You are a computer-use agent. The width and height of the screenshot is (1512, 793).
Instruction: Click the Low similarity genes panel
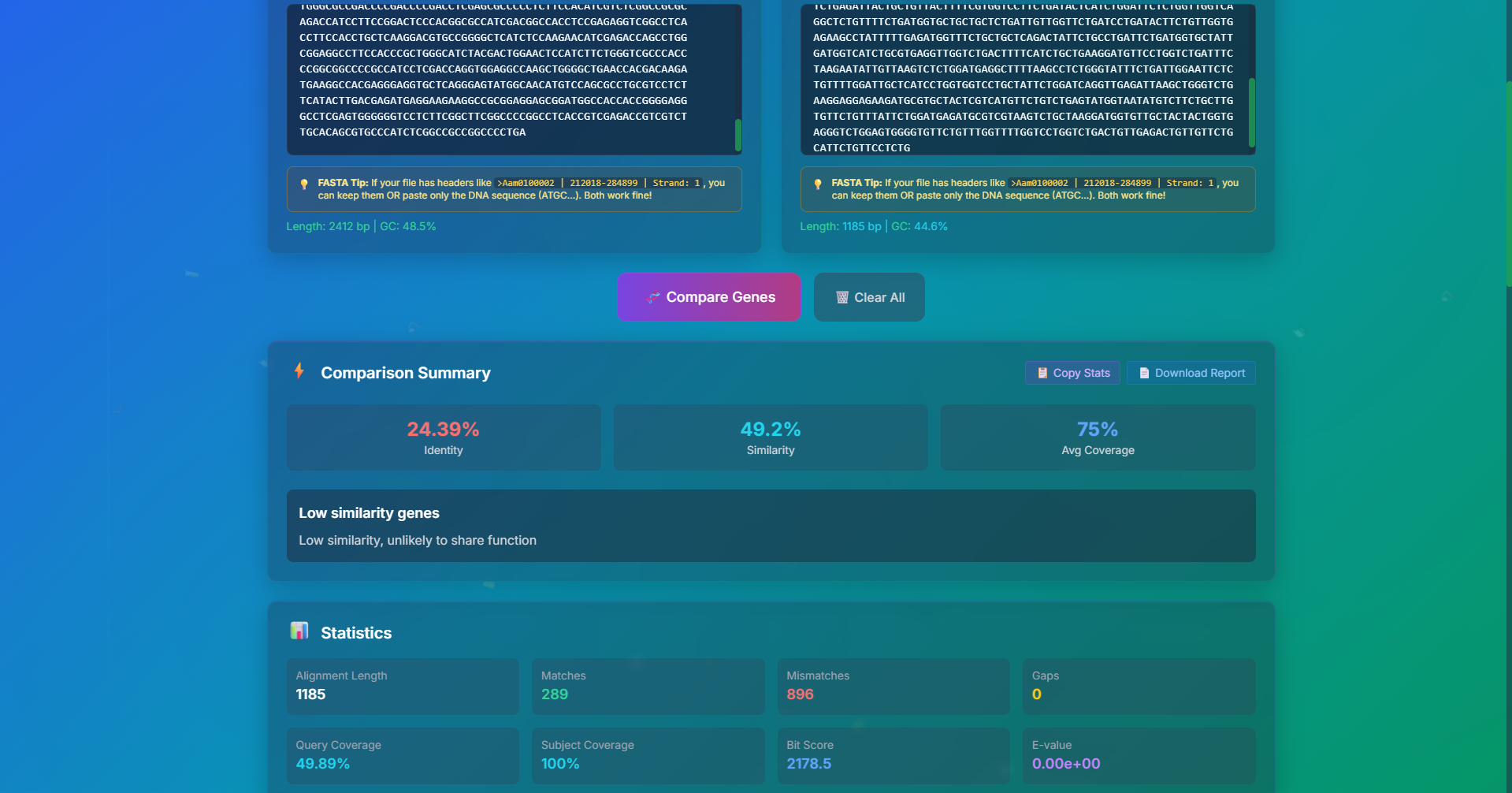771,525
